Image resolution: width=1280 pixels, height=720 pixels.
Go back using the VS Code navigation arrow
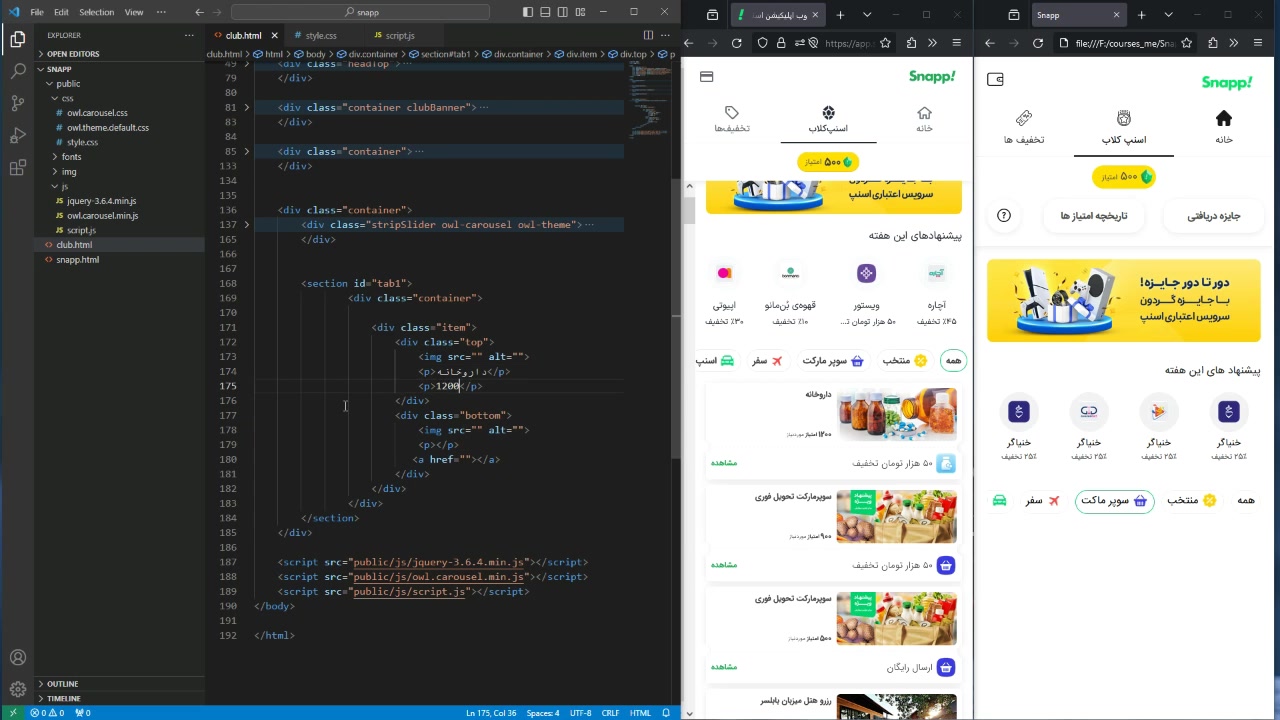(x=200, y=12)
